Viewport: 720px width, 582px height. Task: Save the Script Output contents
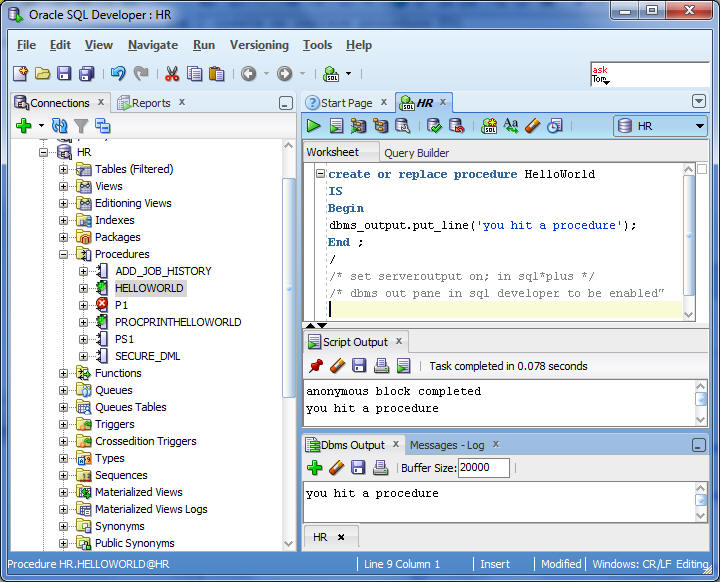coord(359,366)
